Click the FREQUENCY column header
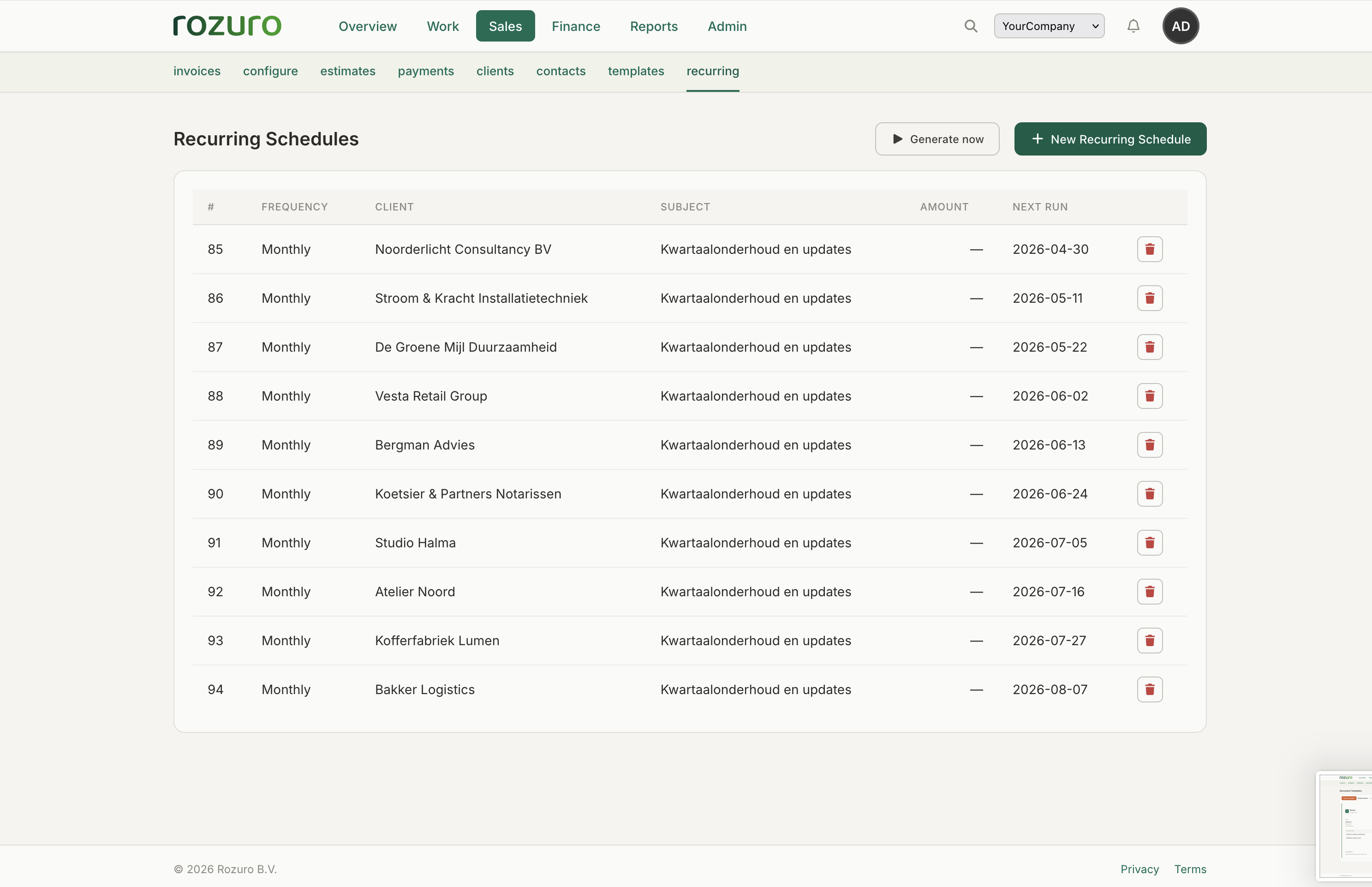Viewport: 1372px width, 887px height. click(x=294, y=207)
